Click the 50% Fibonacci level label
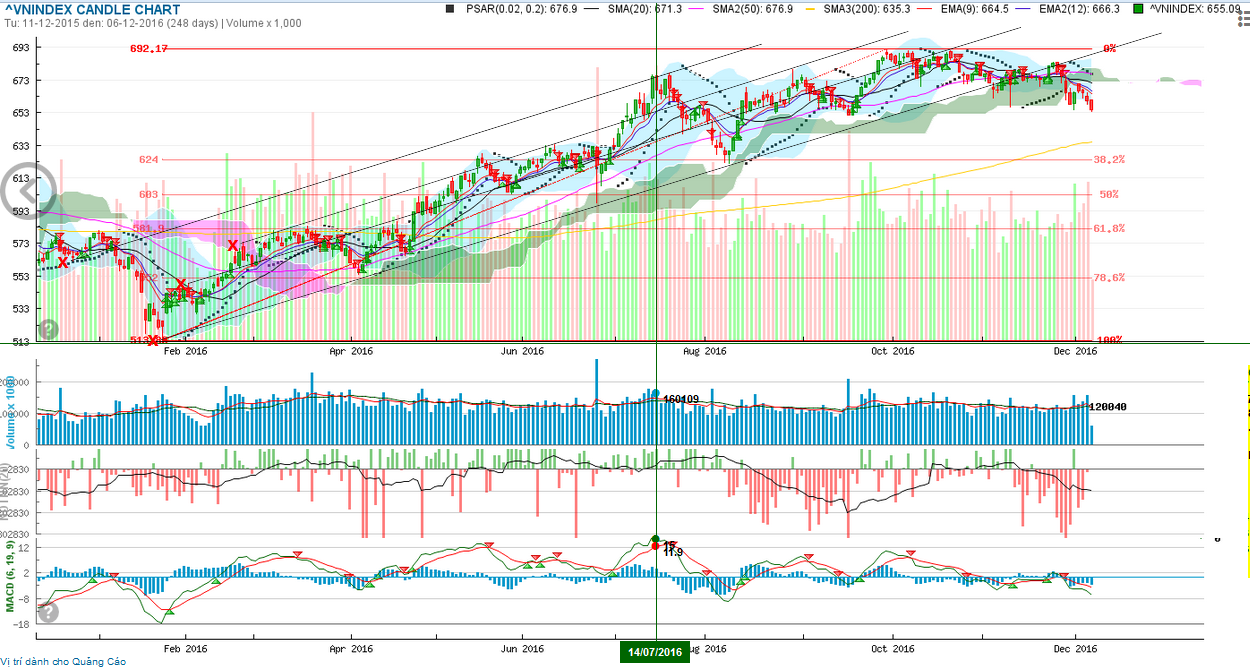 (1108, 194)
